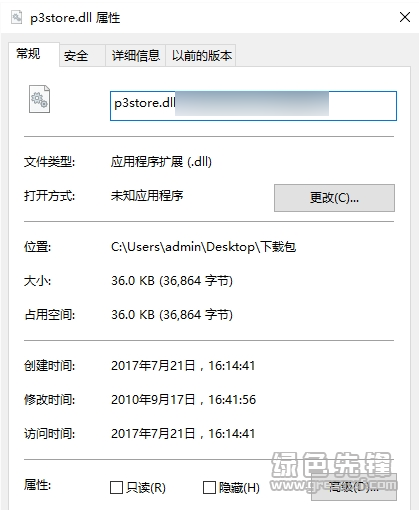Close the properties dialog window

pos(405,17)
